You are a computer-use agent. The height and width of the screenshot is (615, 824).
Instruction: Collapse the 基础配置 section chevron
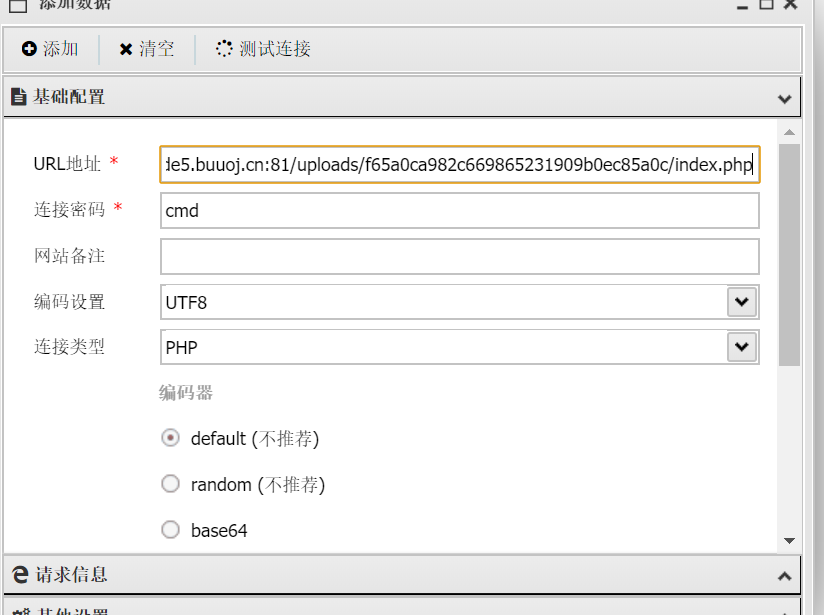tap(785, 99)
